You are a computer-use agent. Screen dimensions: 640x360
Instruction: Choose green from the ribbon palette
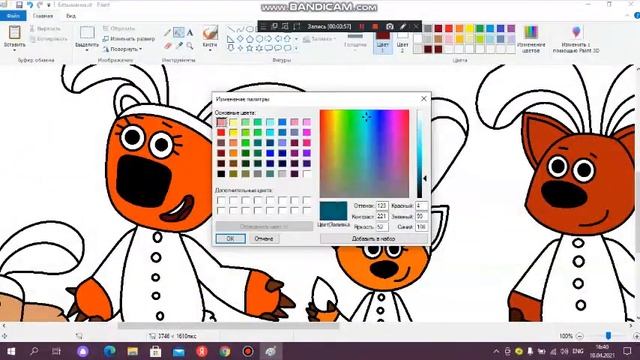(x=480, y=29)
